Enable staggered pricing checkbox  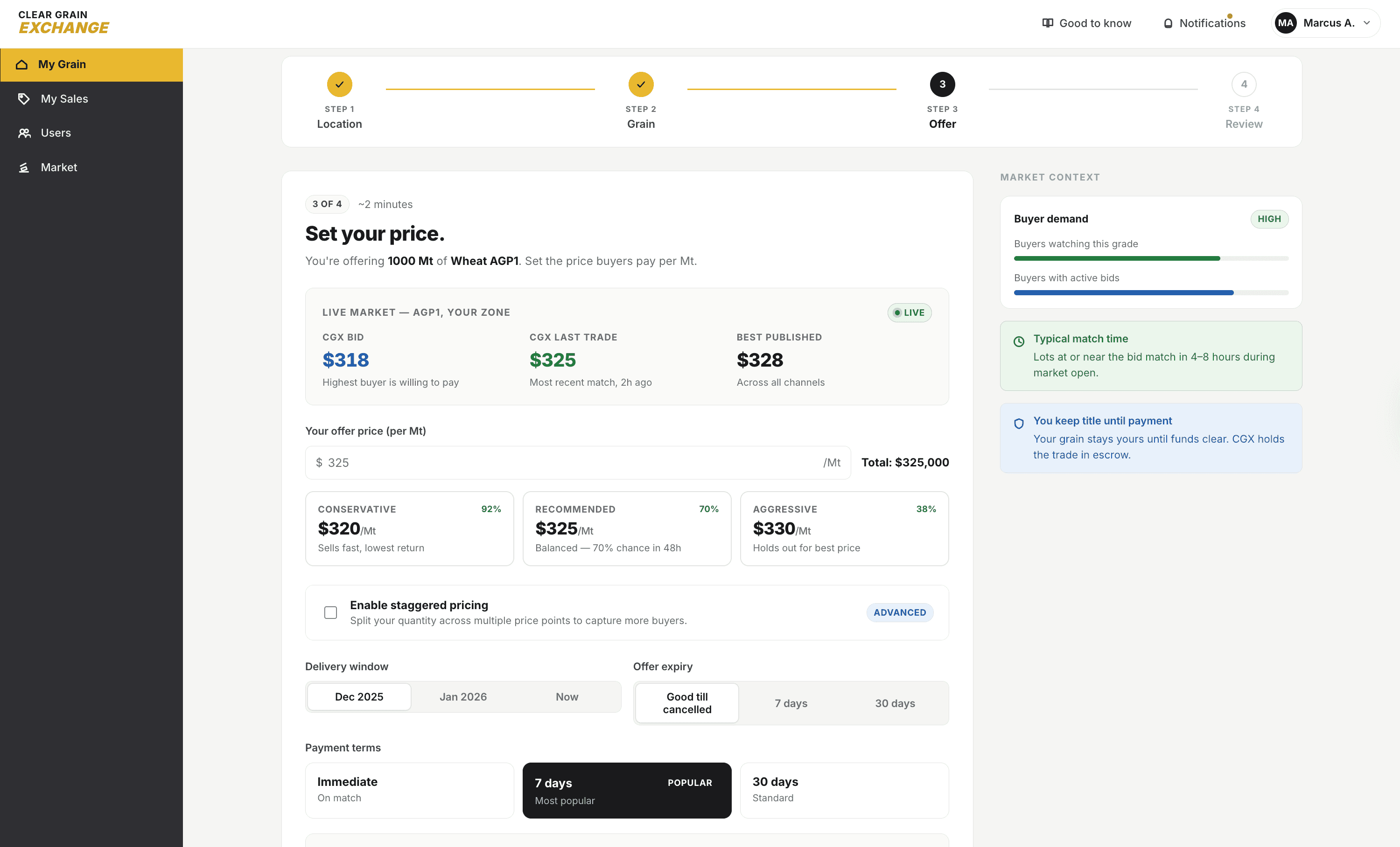tap(331, 612)
